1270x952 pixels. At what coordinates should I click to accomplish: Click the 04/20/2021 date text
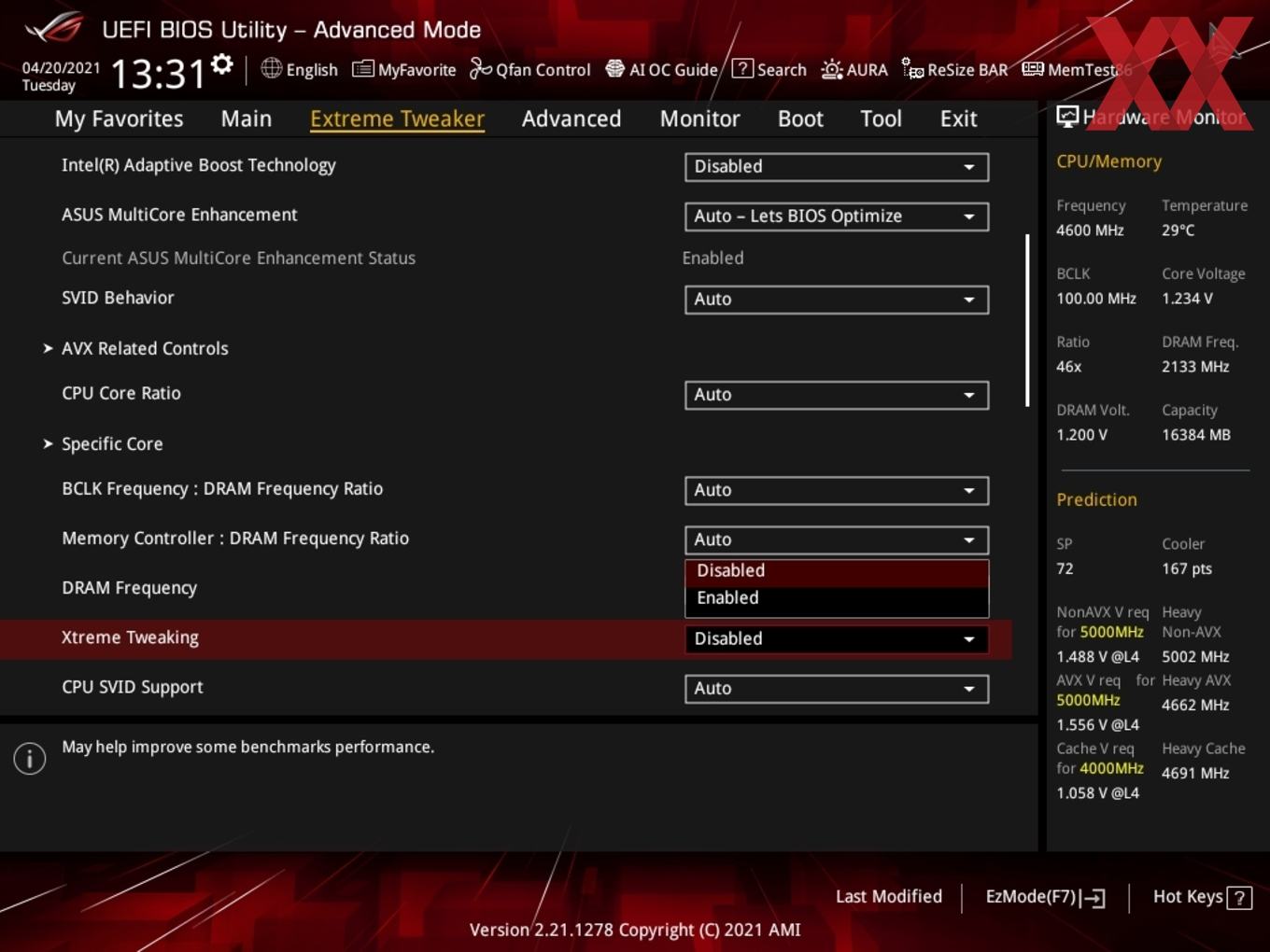tap(62, 67)
